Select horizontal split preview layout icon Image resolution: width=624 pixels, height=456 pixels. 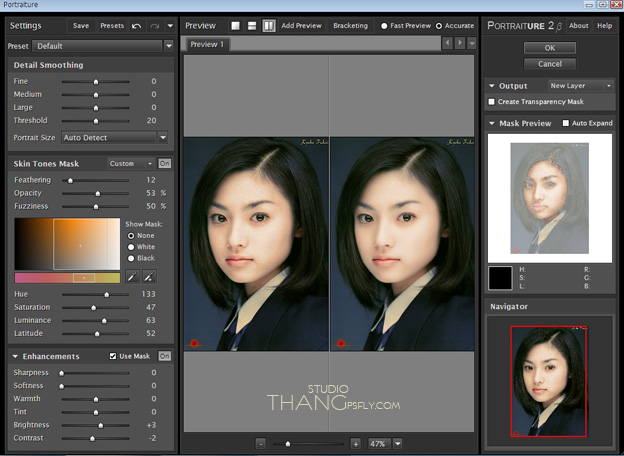252,26
